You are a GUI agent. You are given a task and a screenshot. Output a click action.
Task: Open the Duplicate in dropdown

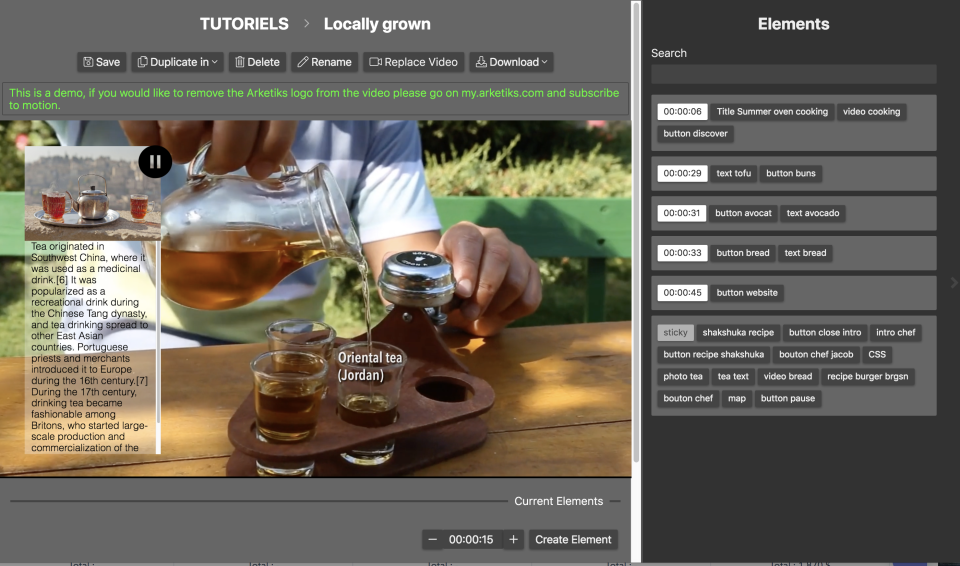(x=178, y=62)
